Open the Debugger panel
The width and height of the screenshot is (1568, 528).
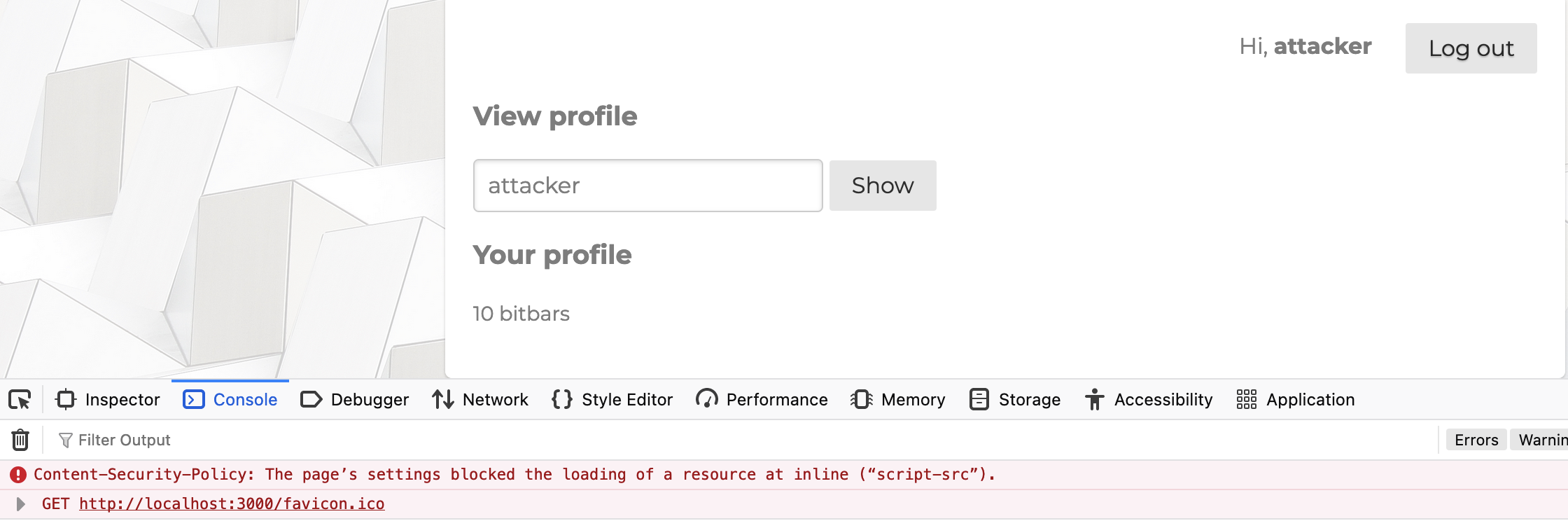click(x=355, y=400)
